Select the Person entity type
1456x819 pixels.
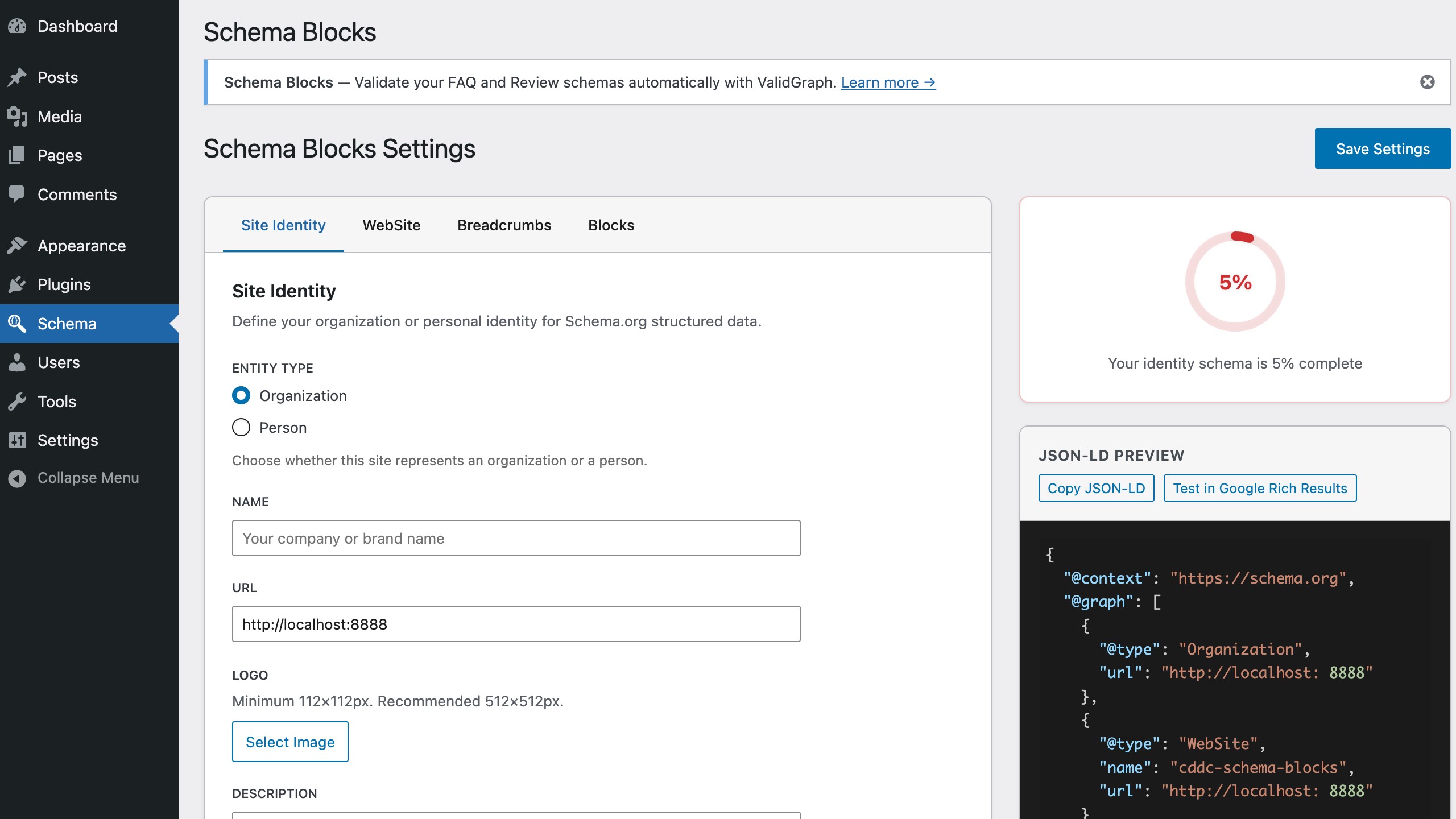[241, 427]
